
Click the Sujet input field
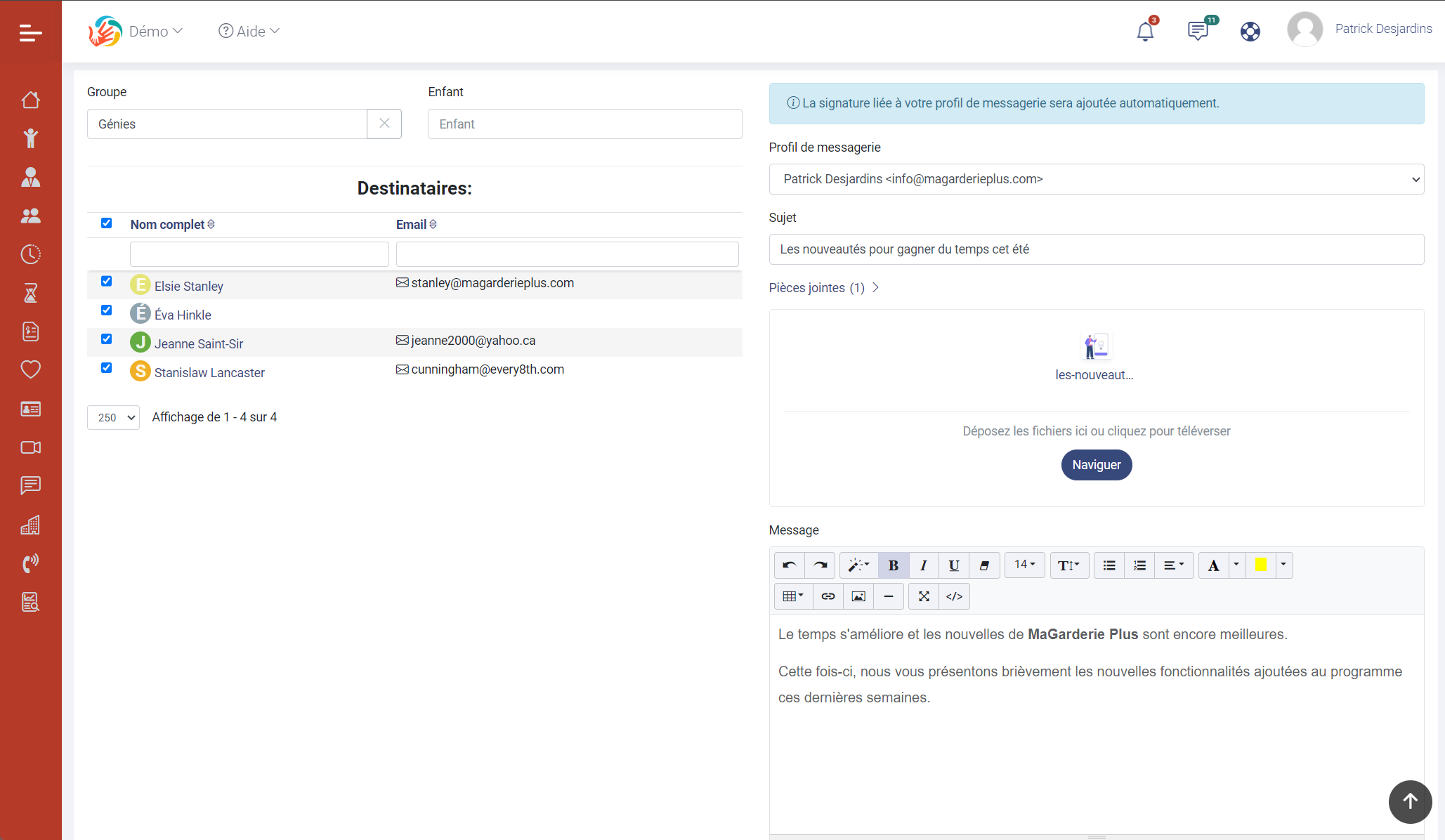tap(1096, 249)
